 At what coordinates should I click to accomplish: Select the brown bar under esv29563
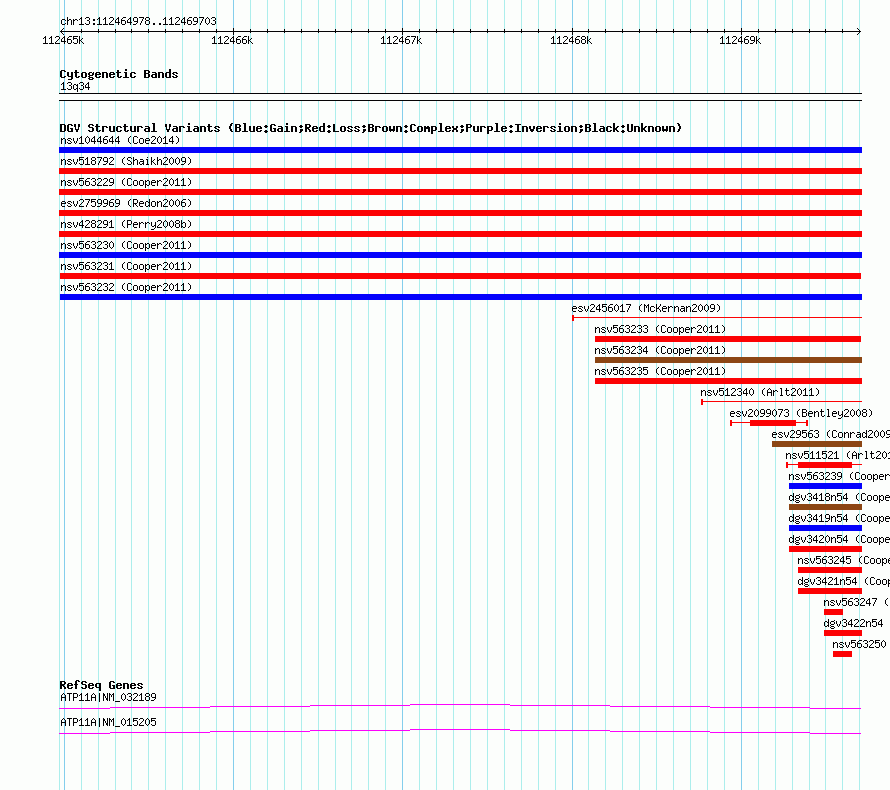pos(817,444)
